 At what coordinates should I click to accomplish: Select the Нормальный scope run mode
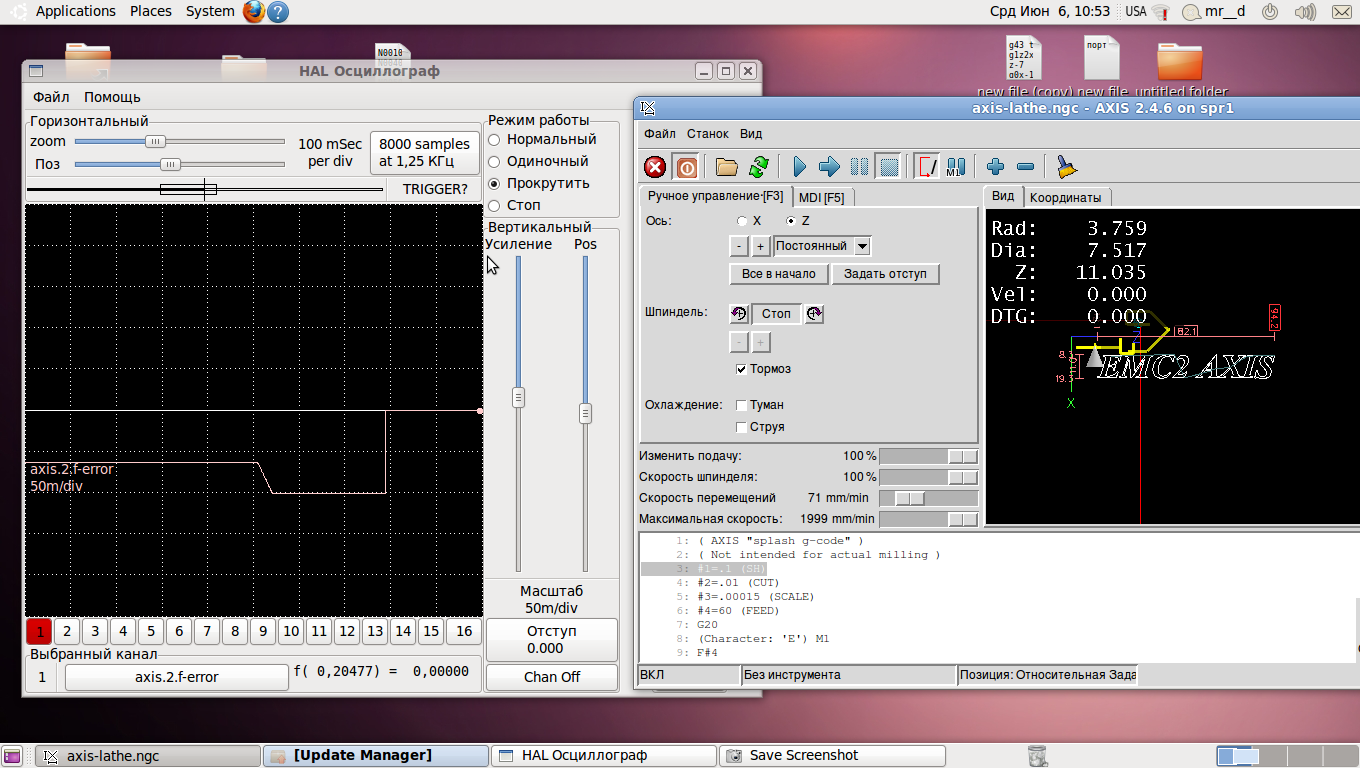494,140
